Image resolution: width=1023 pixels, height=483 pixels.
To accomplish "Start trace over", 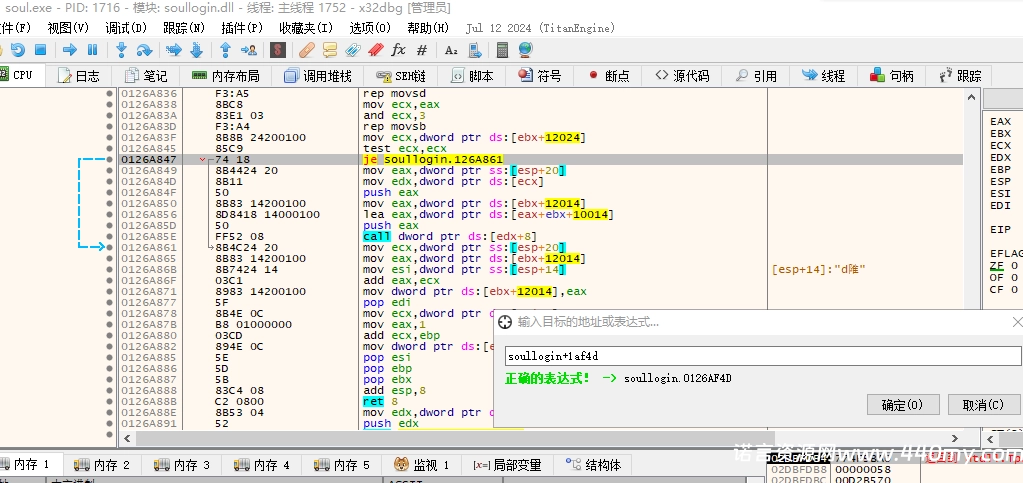I will click(196, 50).
